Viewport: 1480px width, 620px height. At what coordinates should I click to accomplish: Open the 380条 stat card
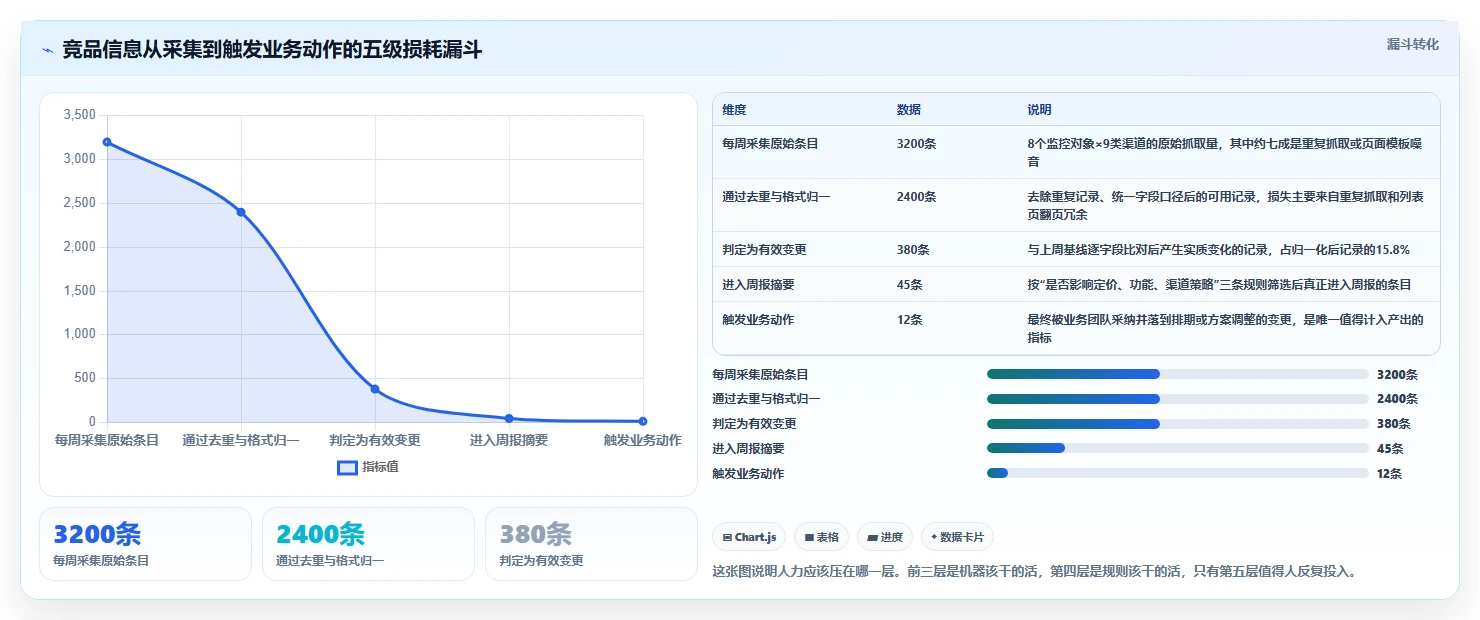click(x=591, y=544)
